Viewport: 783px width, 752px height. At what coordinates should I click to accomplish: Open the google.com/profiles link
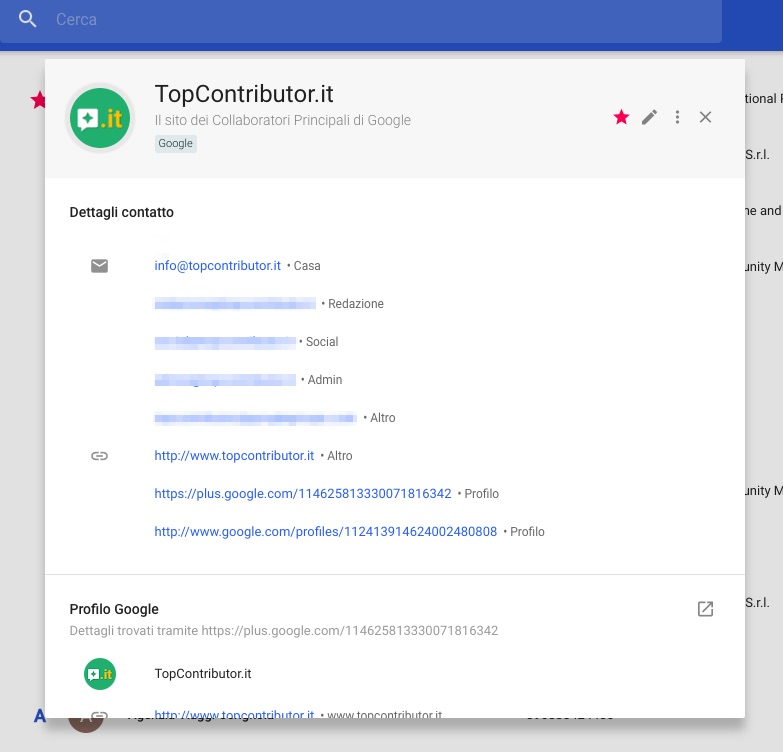click(326, 531)
